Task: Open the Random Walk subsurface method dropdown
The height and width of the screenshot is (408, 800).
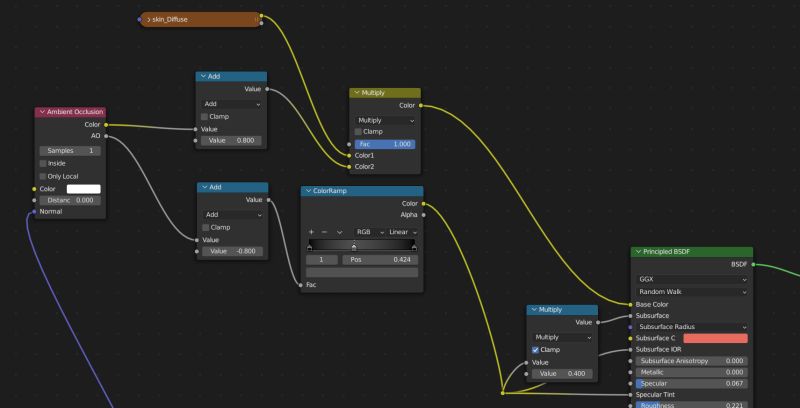Action: click(x=692, y=292)
